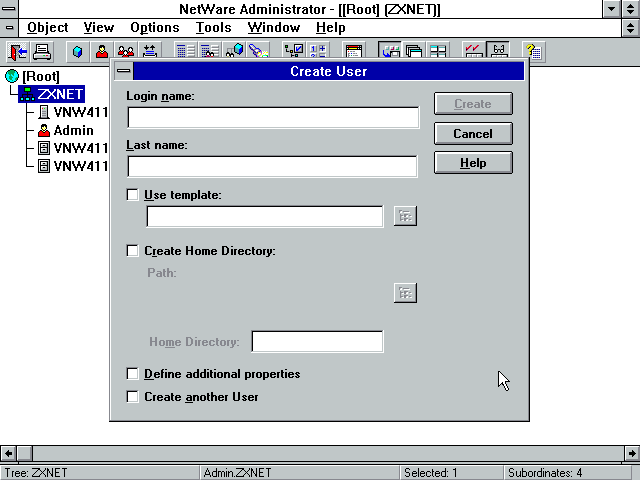Open the Window menu

274,27
